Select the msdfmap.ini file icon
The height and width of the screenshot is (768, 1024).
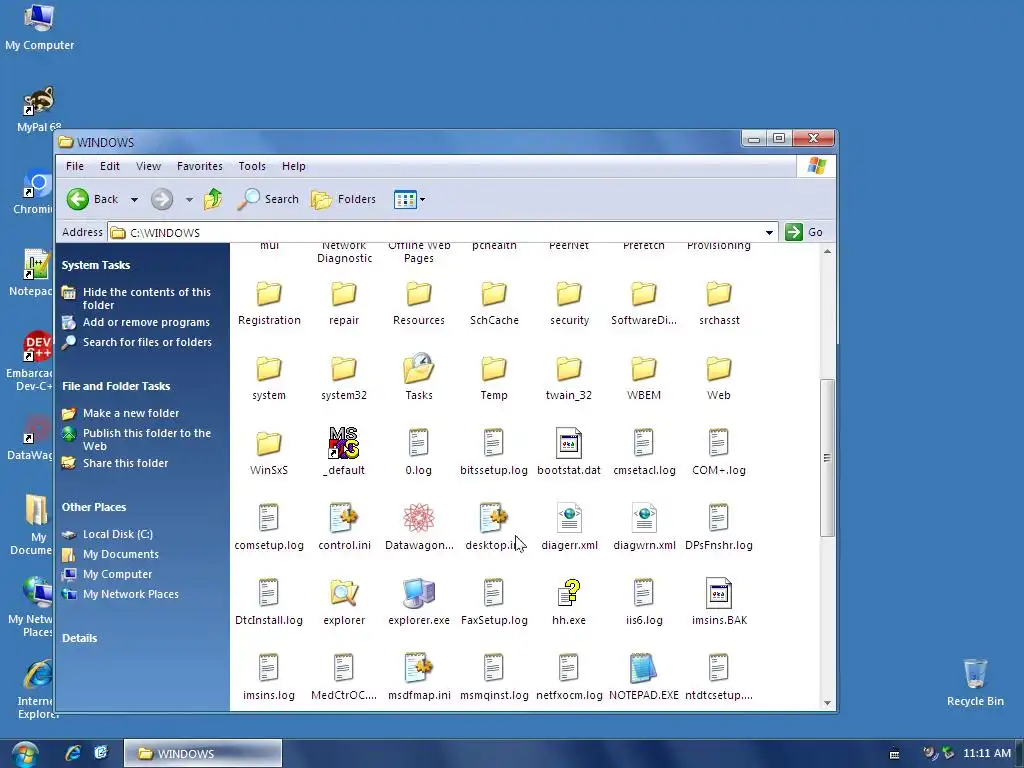(419, 668)
